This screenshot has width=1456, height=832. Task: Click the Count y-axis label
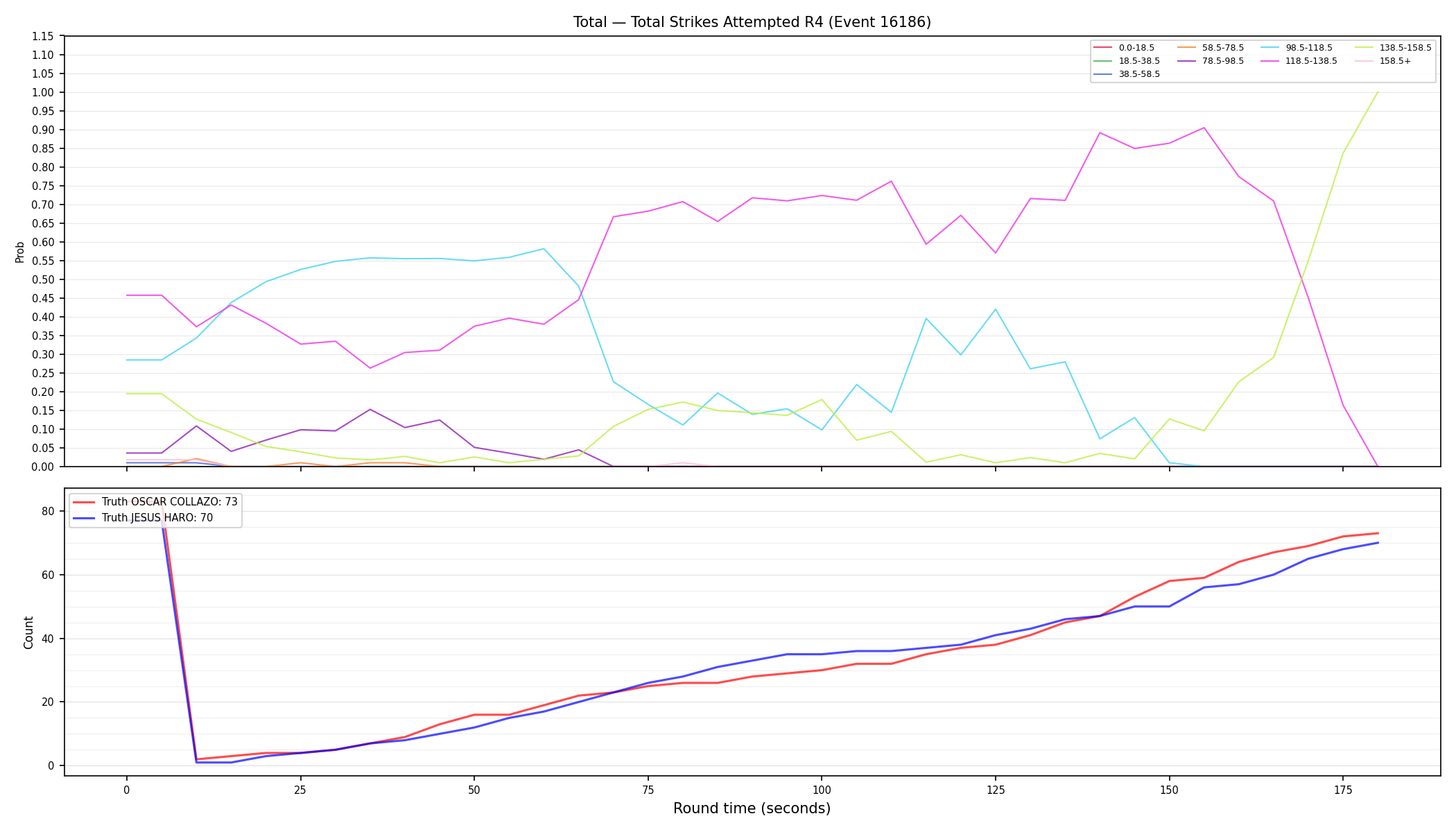[x=28, y=632]
